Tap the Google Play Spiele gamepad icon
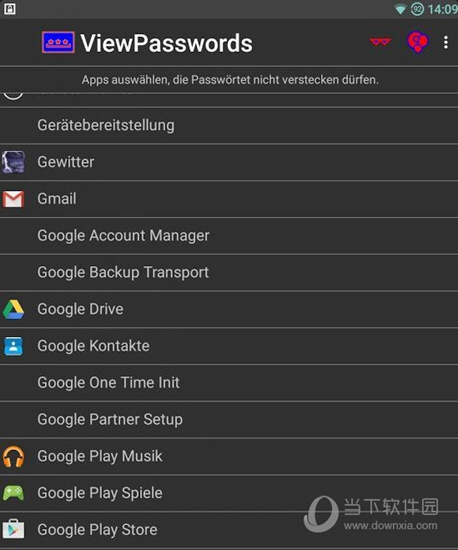Screen dimensions: 458x550 tap(13, 493)
